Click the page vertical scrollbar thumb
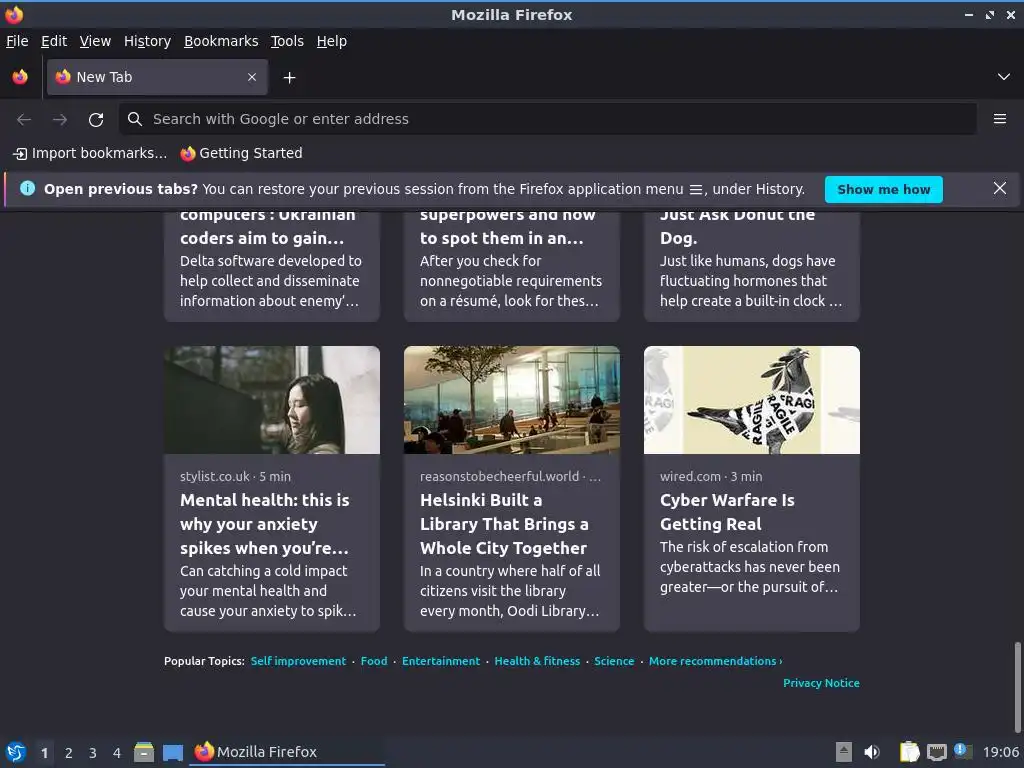1024x768 pixels. [1017, 686]
